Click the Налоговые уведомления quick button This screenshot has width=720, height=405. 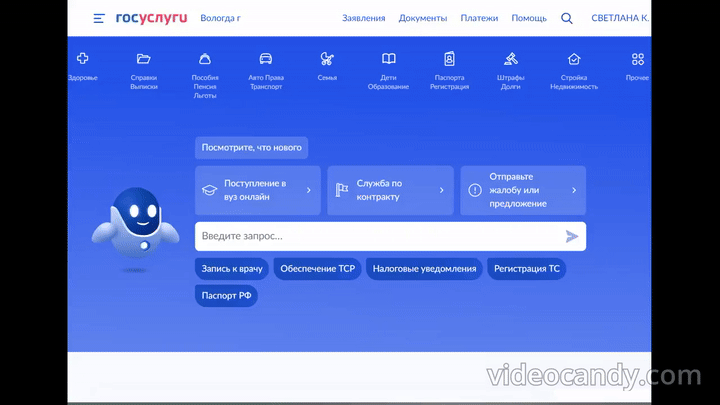coord(425,269)
